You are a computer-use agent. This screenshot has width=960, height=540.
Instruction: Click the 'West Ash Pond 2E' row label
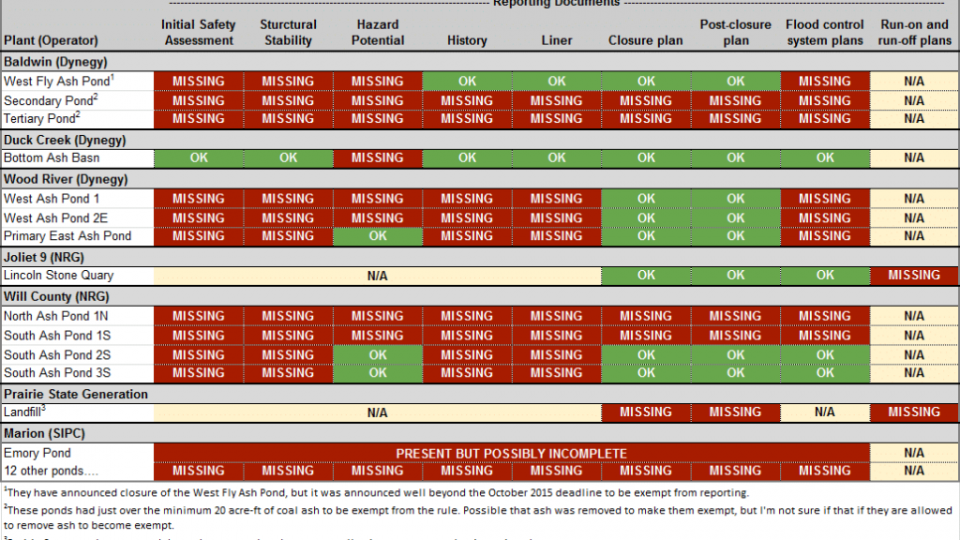(56, 218)
